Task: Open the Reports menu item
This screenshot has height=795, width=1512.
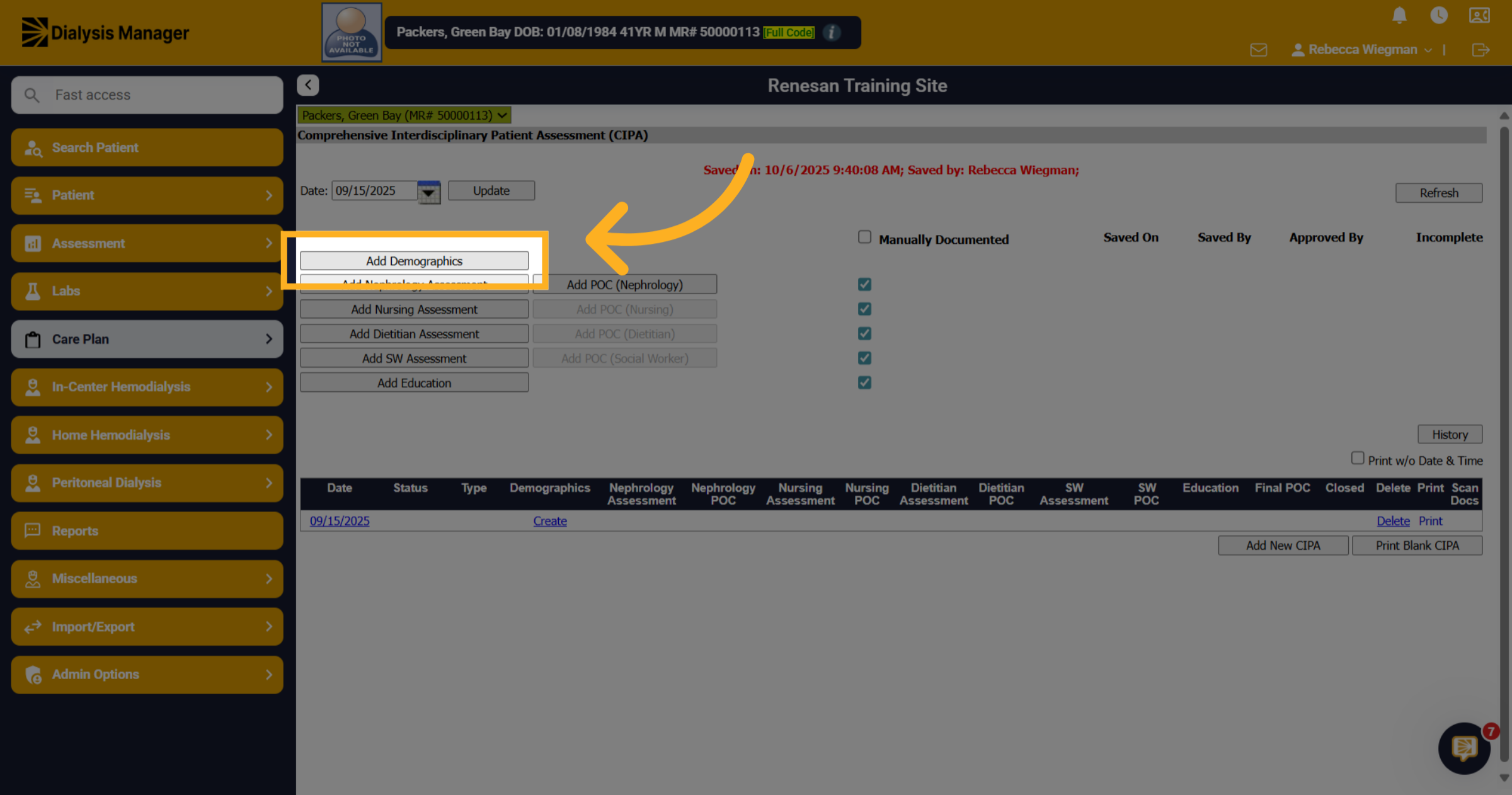Action: (147, 530)
